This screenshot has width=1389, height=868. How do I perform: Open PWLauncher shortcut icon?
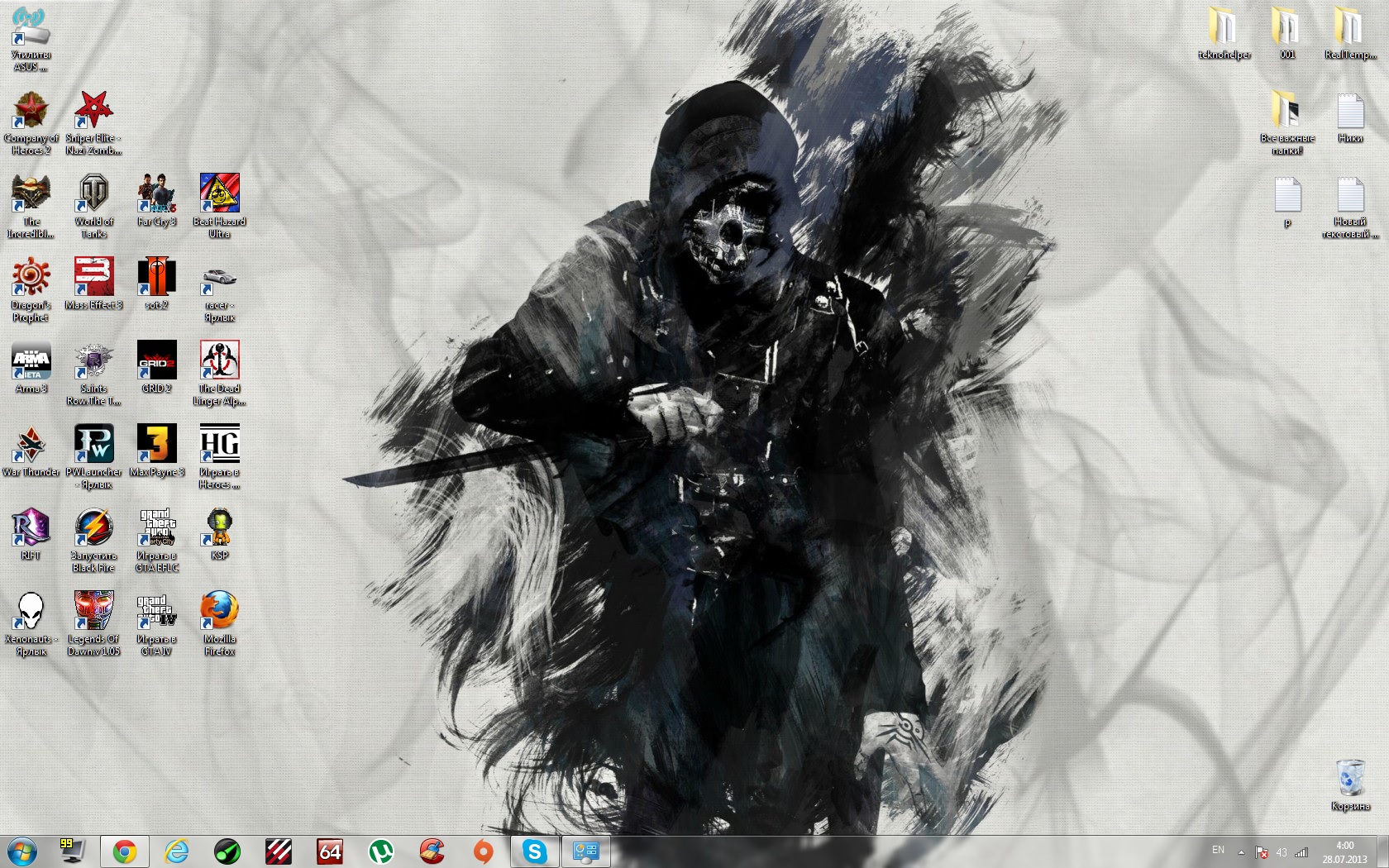(x=93, y=457)
